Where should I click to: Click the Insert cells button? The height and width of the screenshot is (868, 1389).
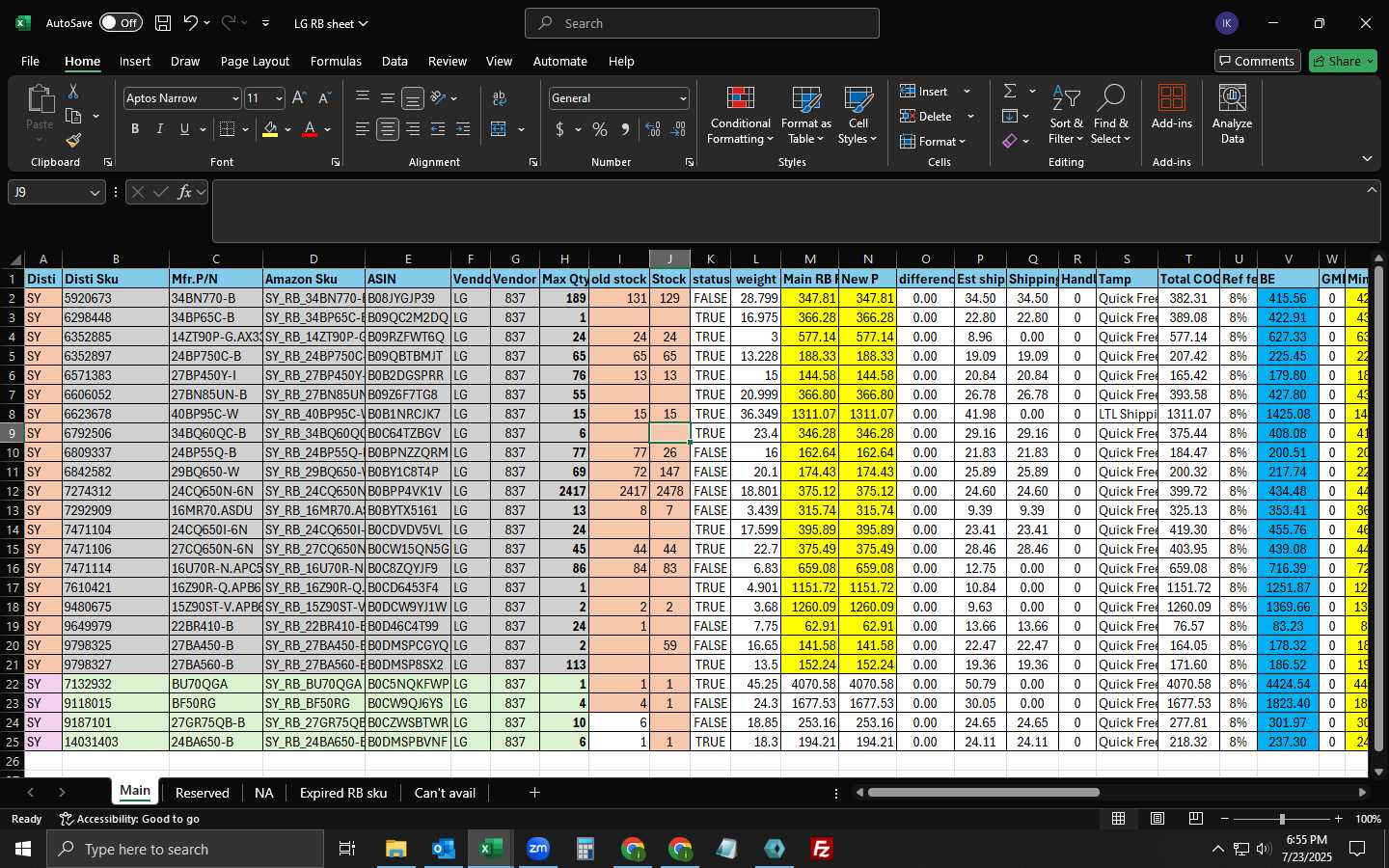925,91
